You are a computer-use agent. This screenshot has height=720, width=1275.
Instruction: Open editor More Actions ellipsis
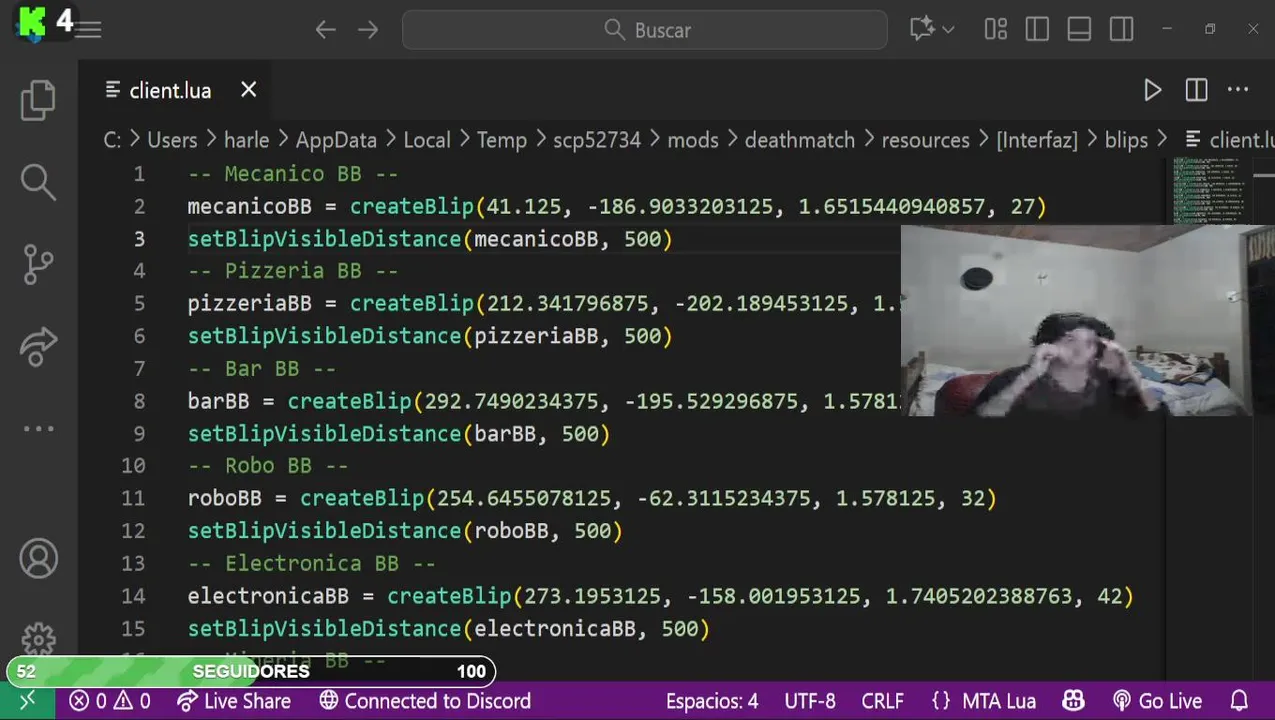(1238, 90)
